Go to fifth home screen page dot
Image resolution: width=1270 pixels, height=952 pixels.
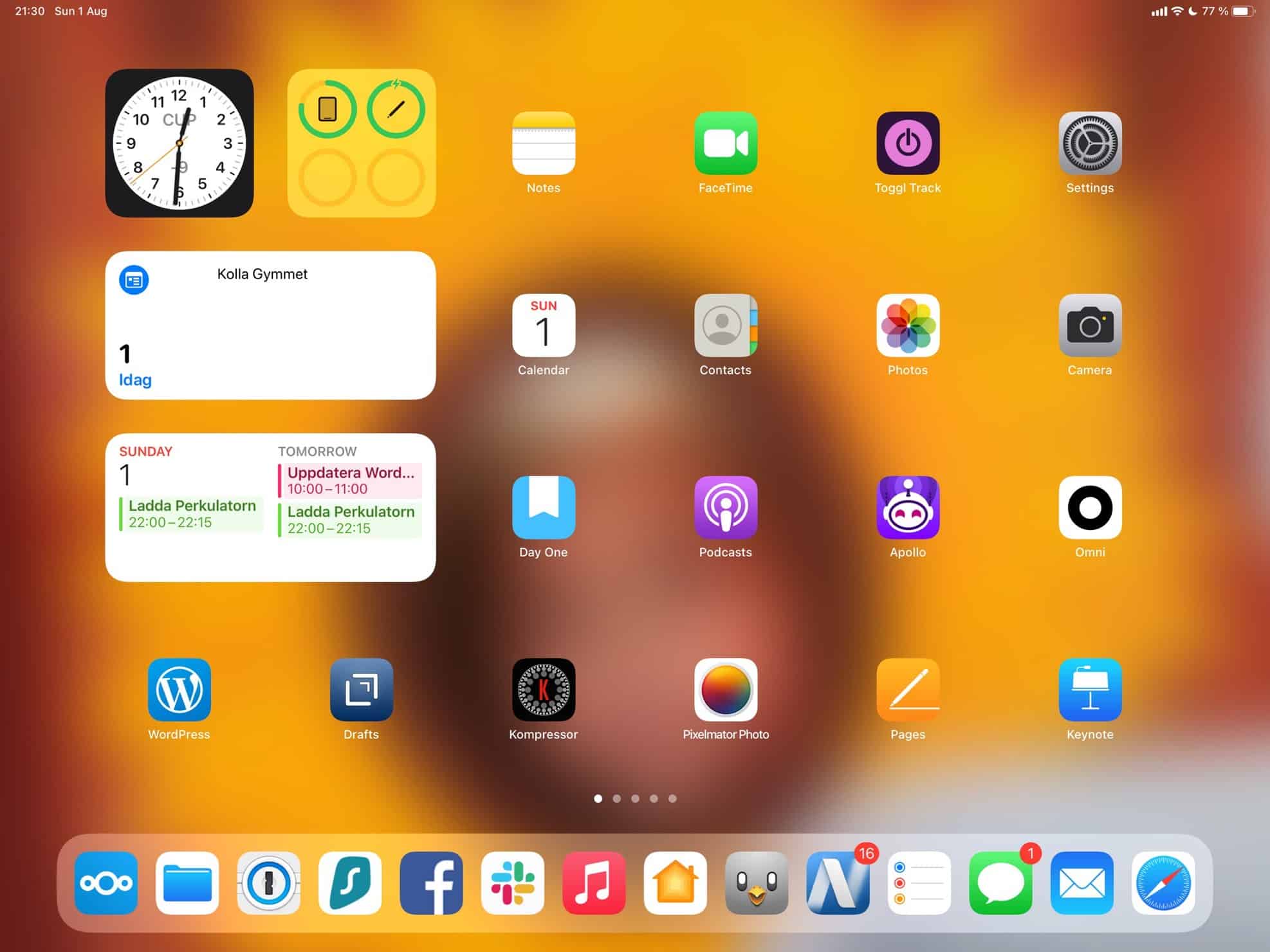click(672, 798)
